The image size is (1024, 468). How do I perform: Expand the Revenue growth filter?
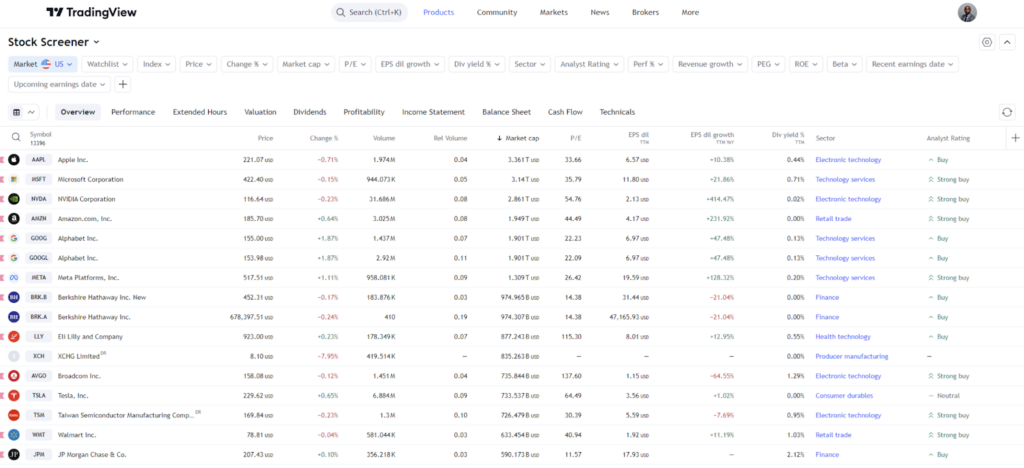pos(710,64)
